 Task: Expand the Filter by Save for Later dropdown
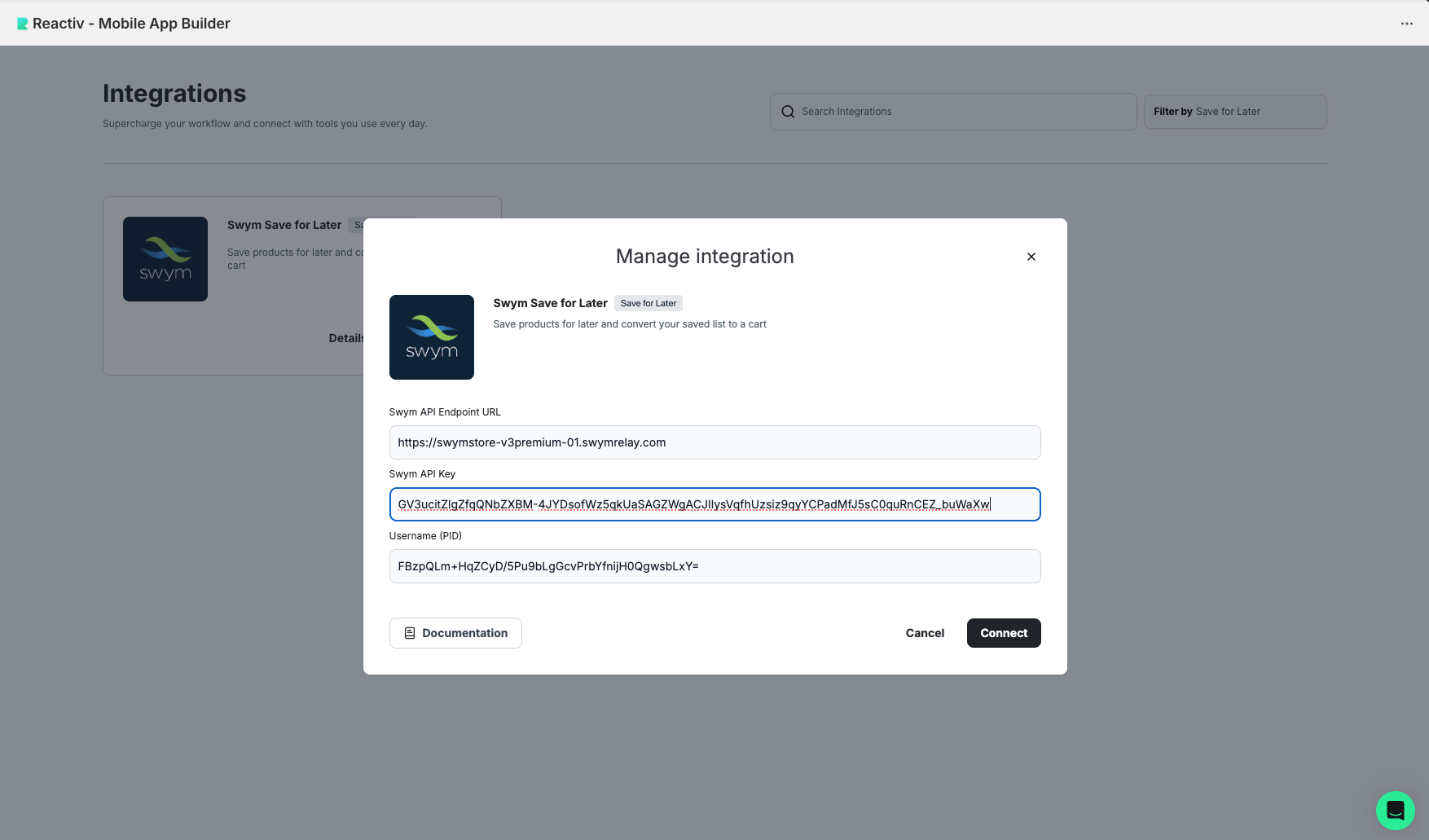pos(1234,112)
